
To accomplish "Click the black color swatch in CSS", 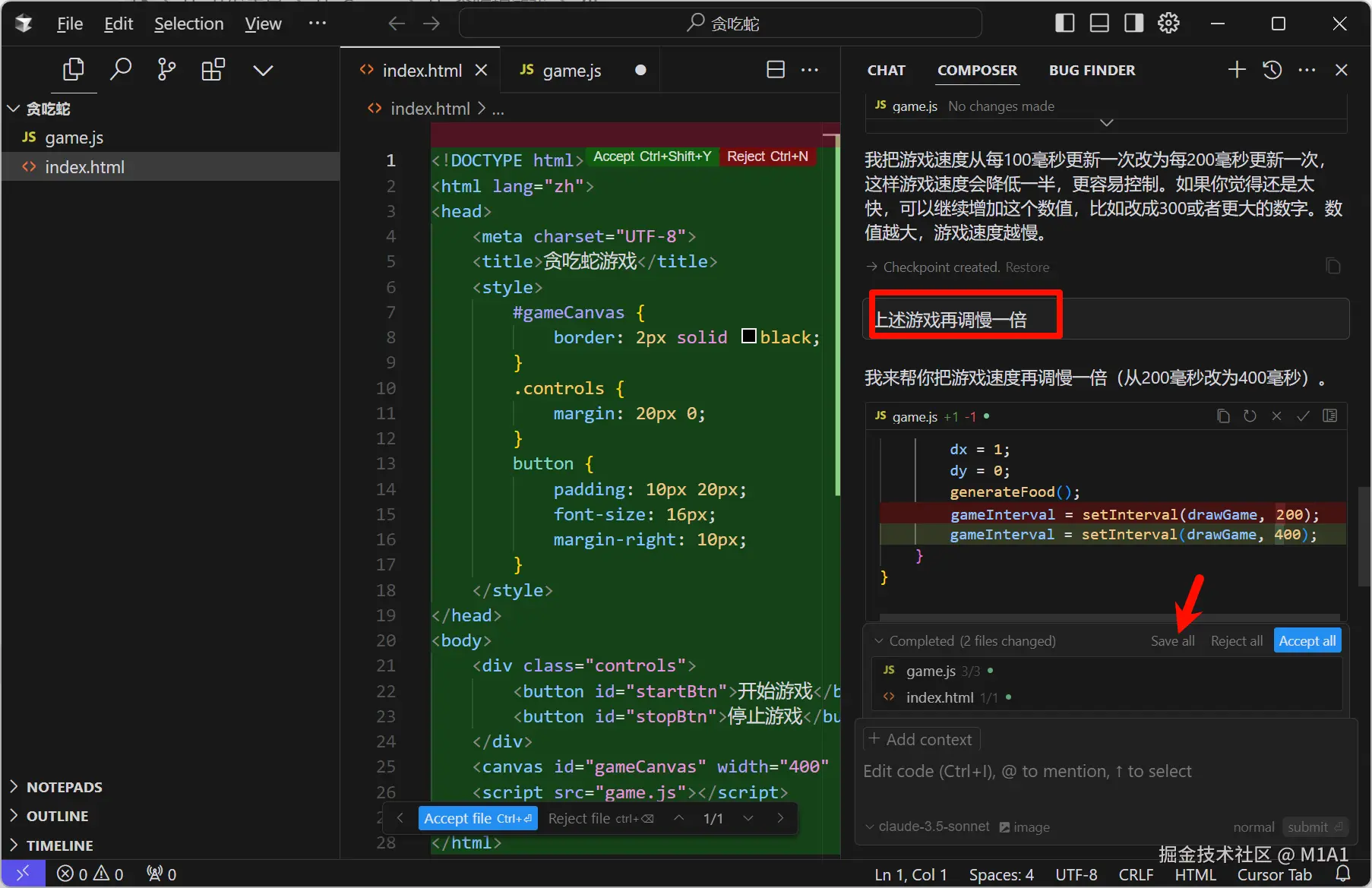I will 749,337.
